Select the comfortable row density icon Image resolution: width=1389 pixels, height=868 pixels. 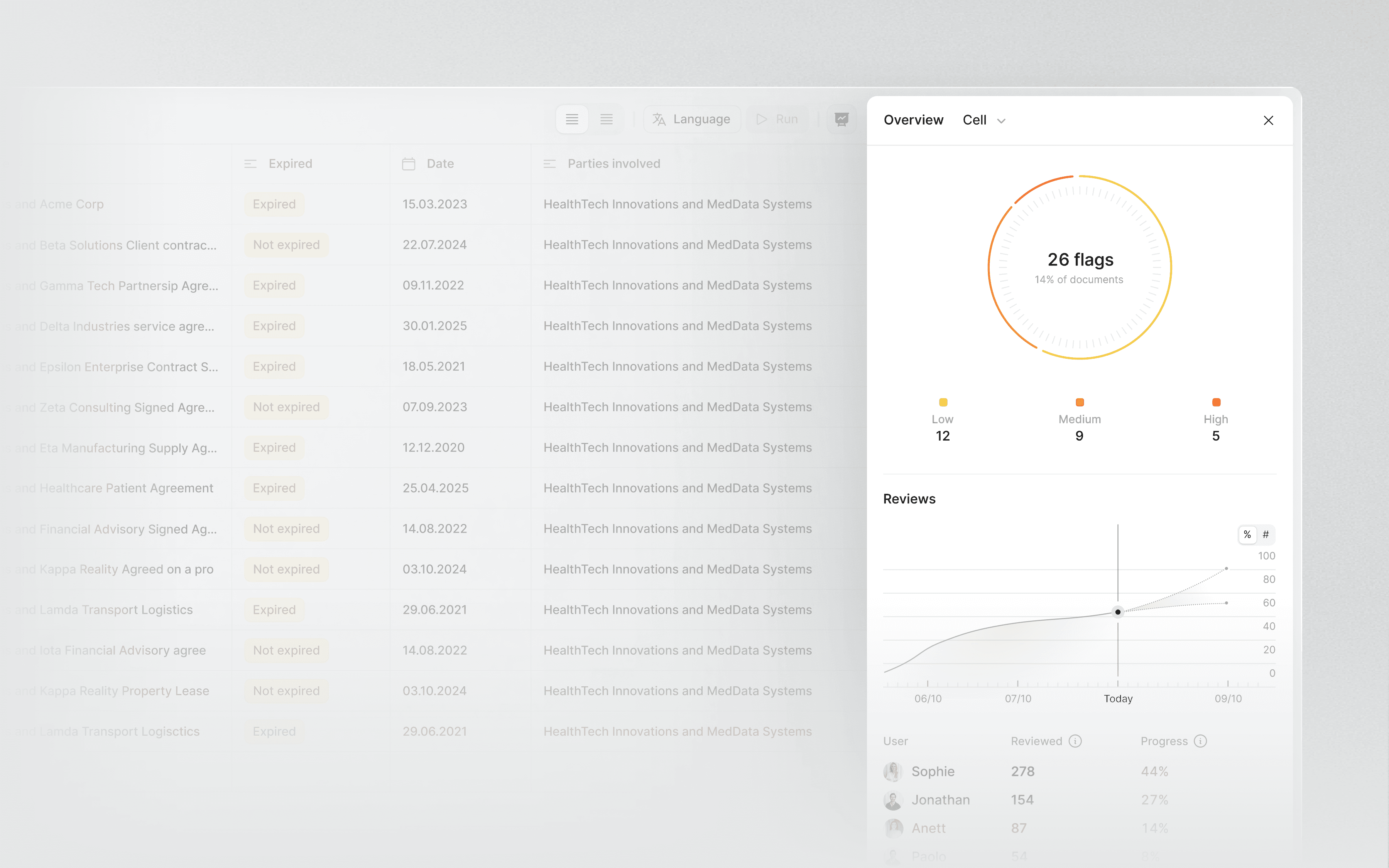coord(572,120)
